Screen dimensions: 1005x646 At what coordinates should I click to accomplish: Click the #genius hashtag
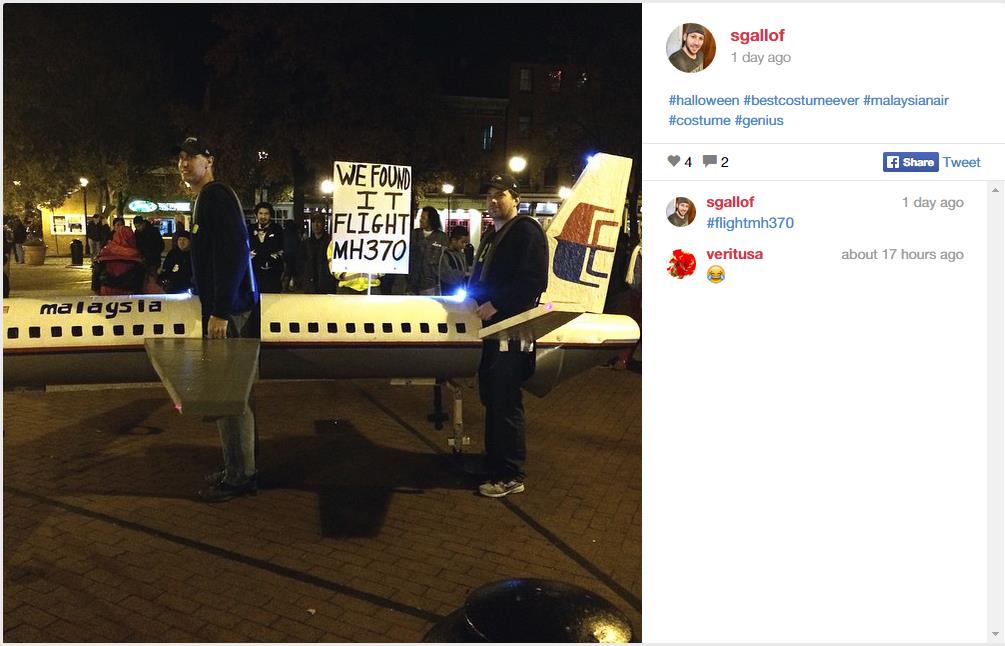(759, 120)
